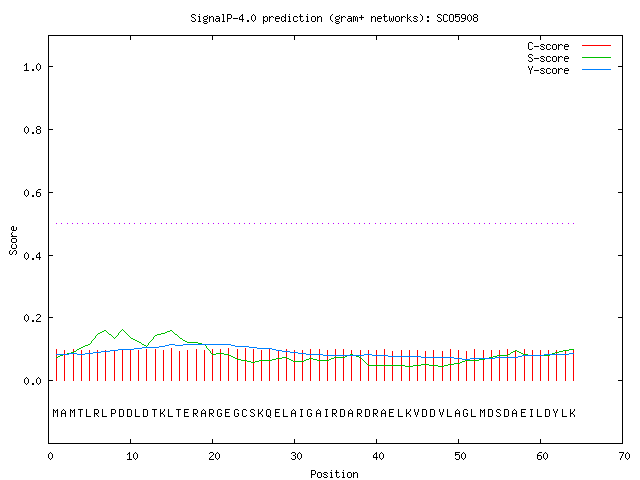
Task: Click the Score y-axis label
Action: click(13, 240)
